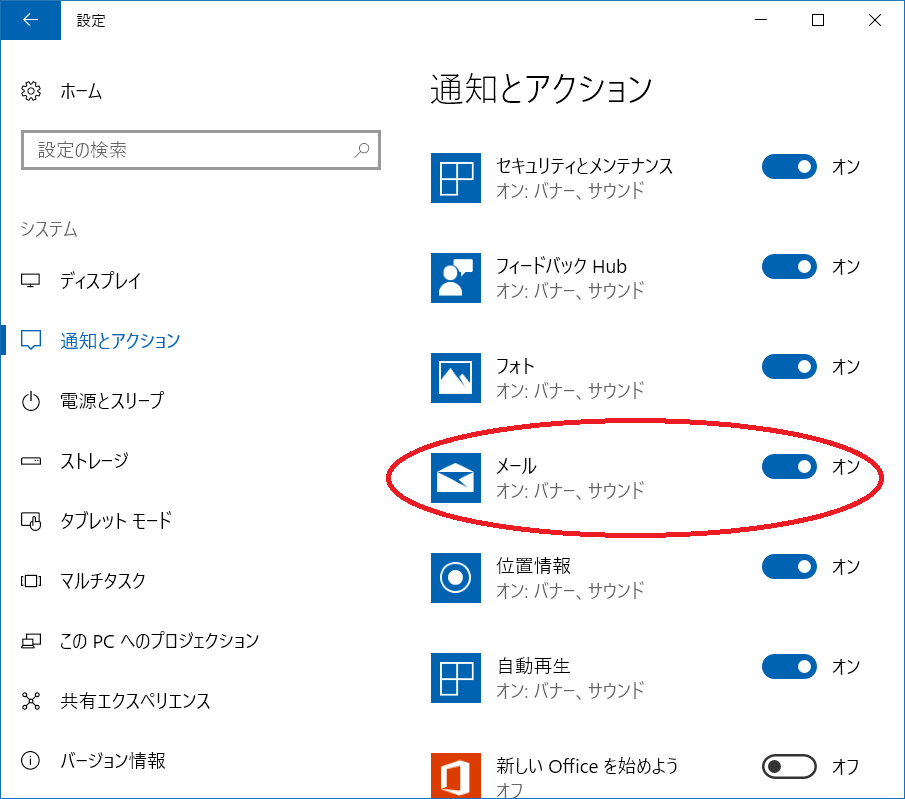Image resolution: width=905 pixels, height=799 pixels.
Task: Disable セキュリティとメンテナンス notification toggle
Action: click(789, 167)
